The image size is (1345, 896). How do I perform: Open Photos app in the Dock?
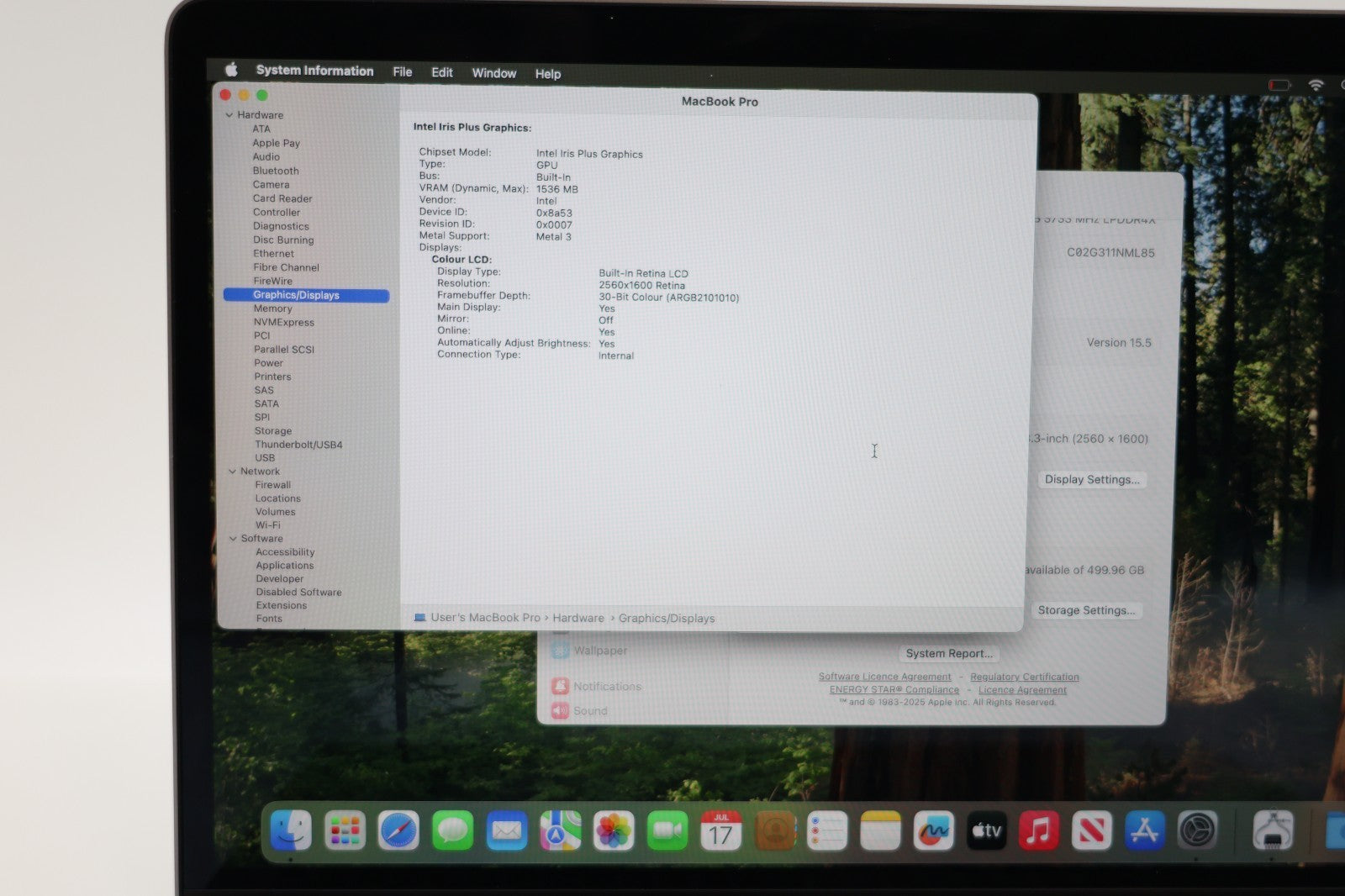click(x=614, y=831)
